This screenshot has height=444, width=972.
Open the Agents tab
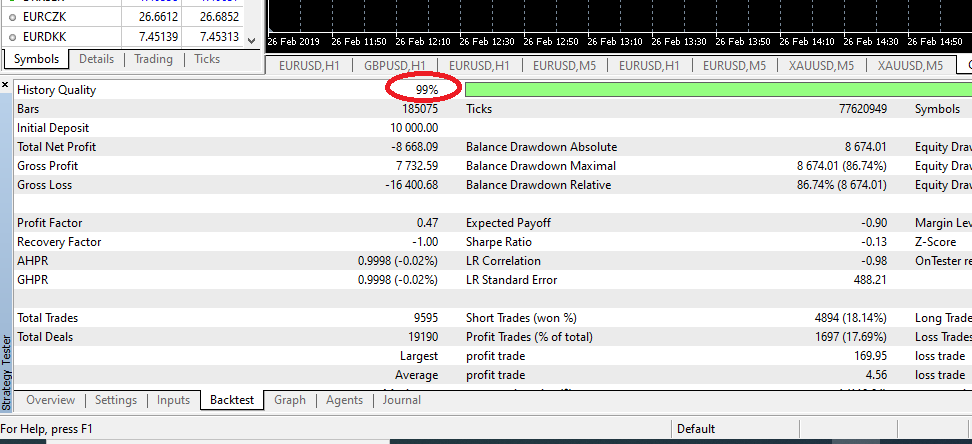pyautogui.click(x=344, y=400)
